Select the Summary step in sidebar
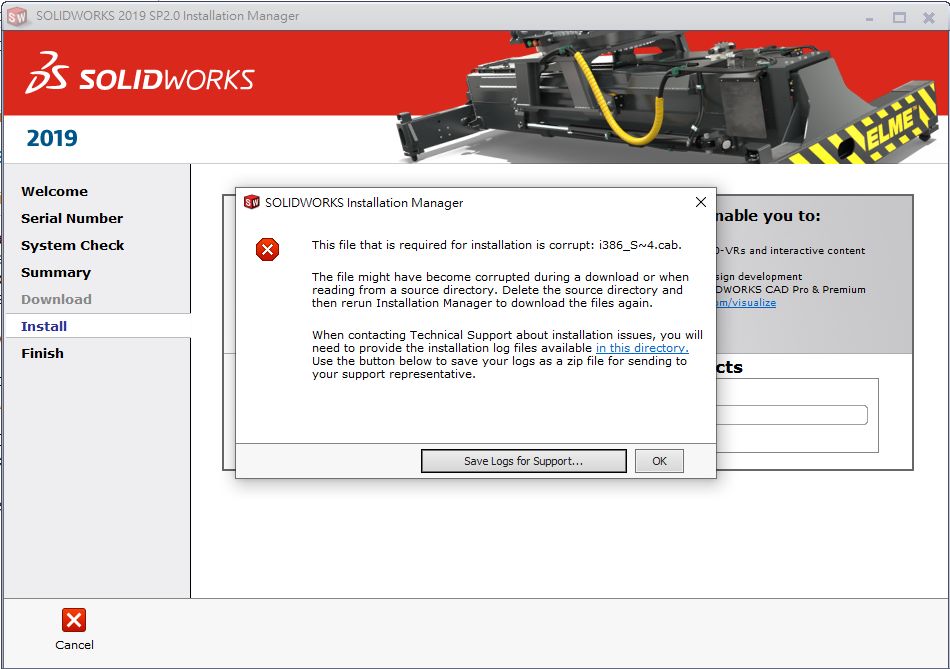Image resolution: width=950 pixels, height=669 pixels. (56, 273)
